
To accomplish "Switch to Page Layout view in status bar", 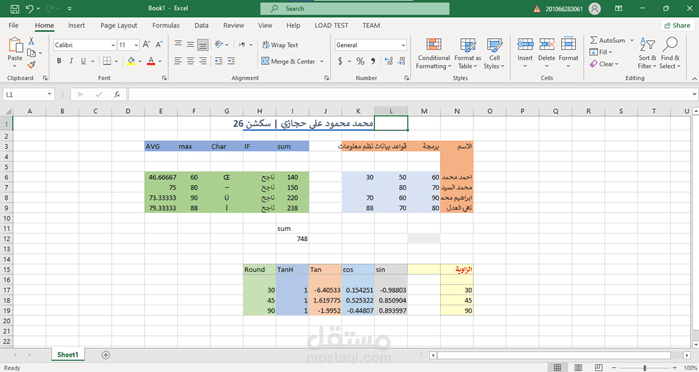I will coord(578,368).
